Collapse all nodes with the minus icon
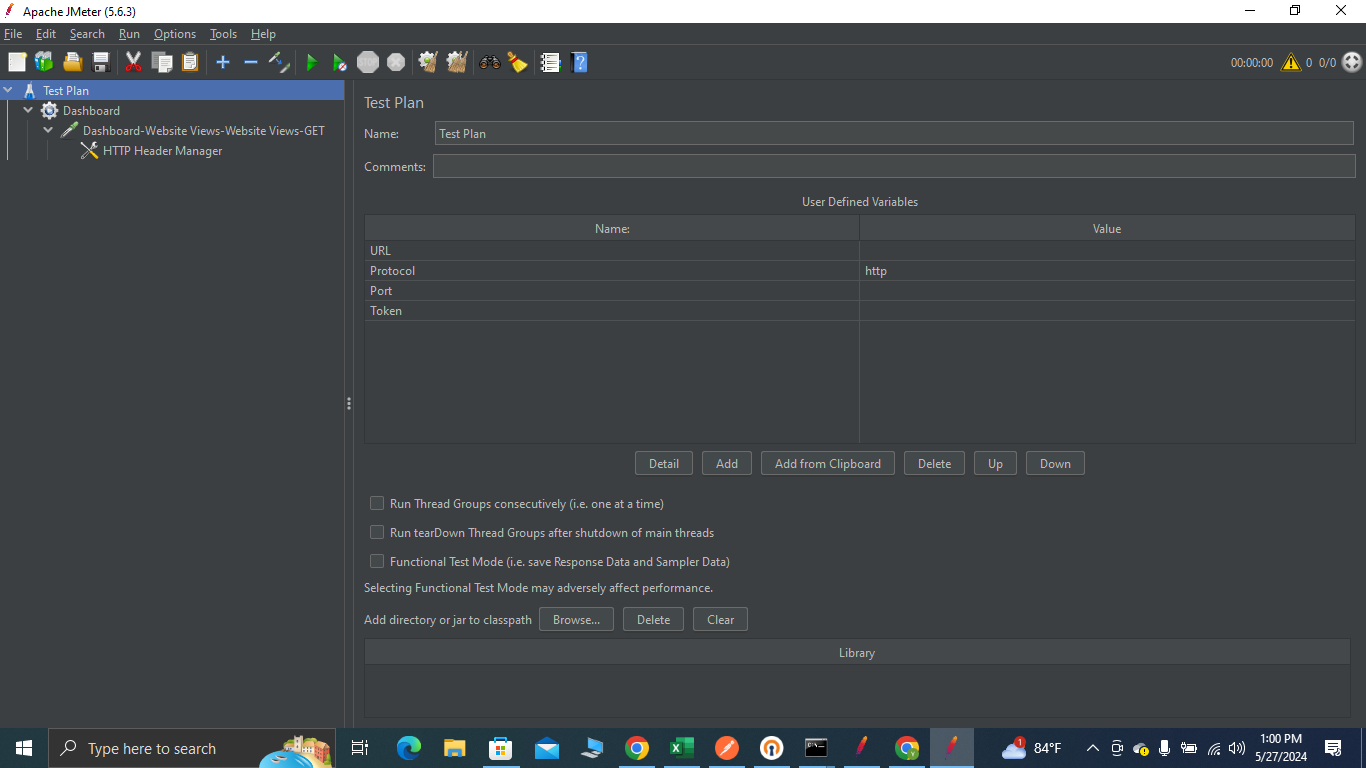1366x768 pixels. 251,62
